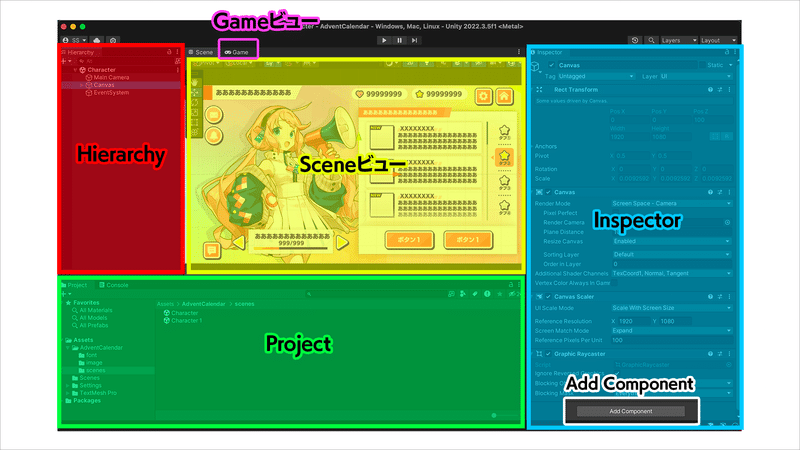The image size is (800, 450).
Task: Select the Scale tool in Scene view
Action: [195, 113]
